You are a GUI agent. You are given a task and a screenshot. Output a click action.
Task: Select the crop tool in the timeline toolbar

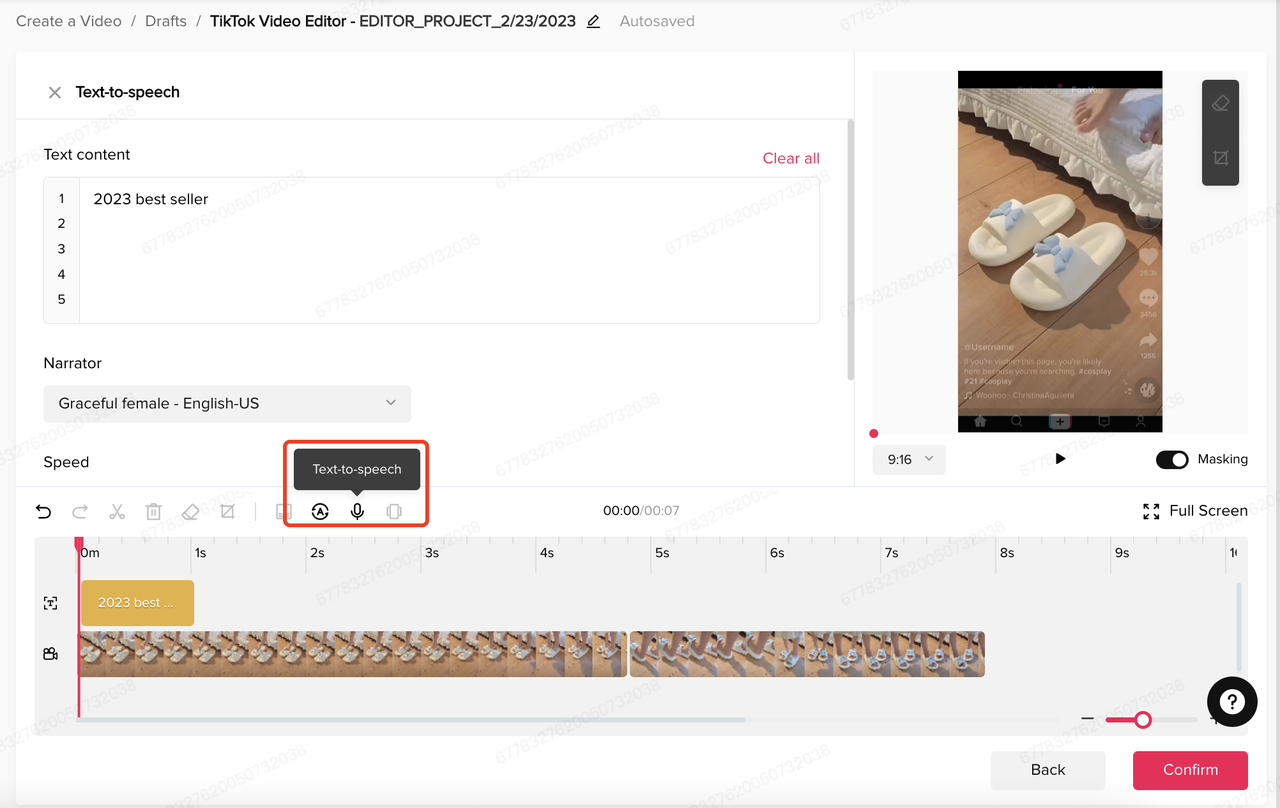pos(227,511)
